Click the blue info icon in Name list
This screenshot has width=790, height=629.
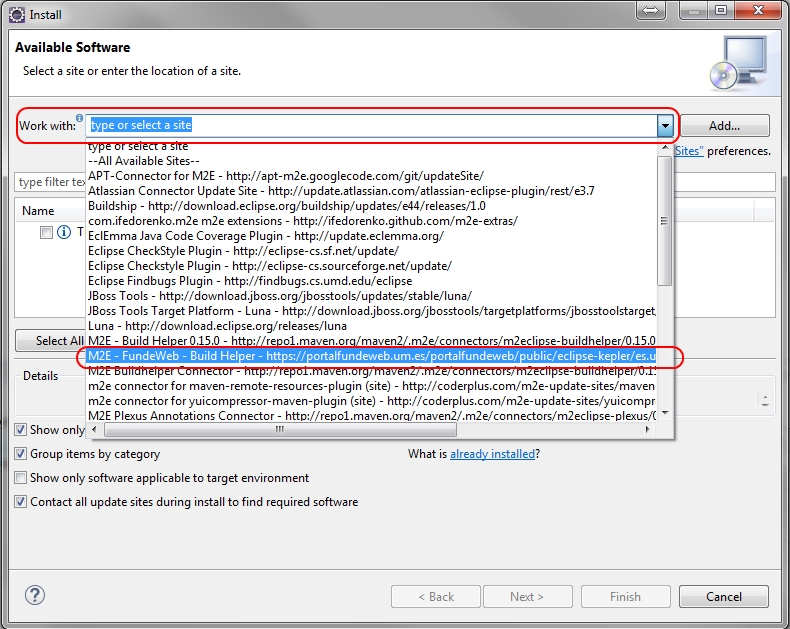(64, 232)
